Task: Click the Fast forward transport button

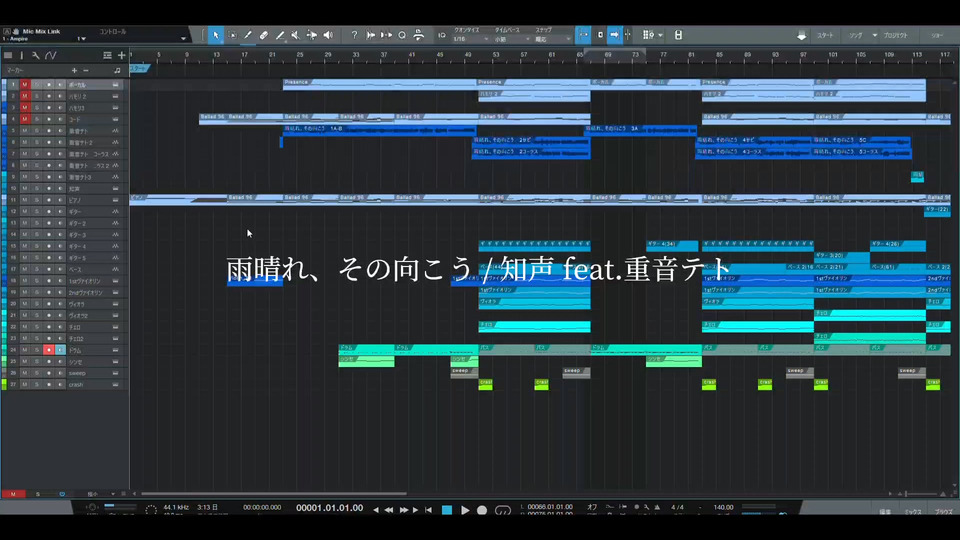Action: (x=403, y=509)
